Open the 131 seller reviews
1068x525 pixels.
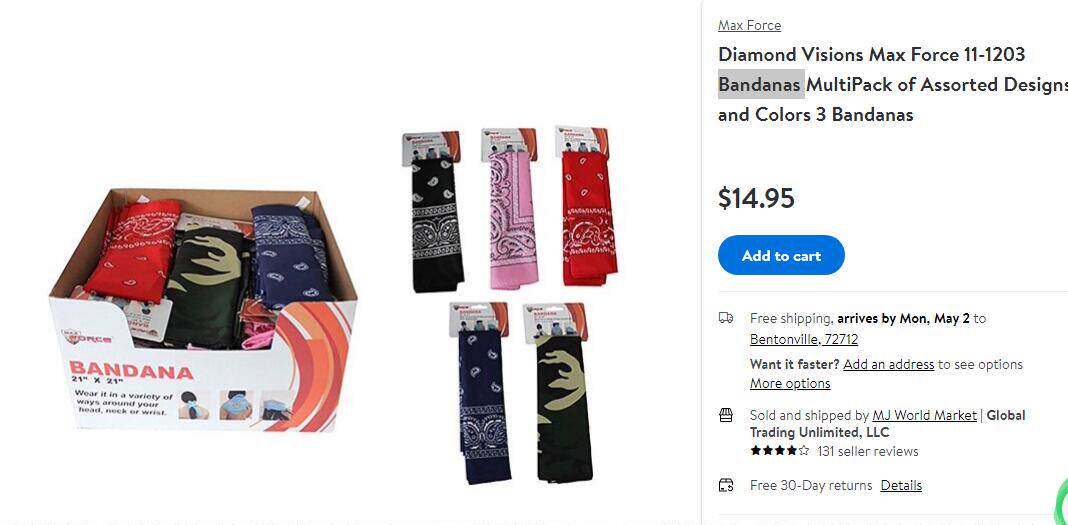[x=868, y=451]
